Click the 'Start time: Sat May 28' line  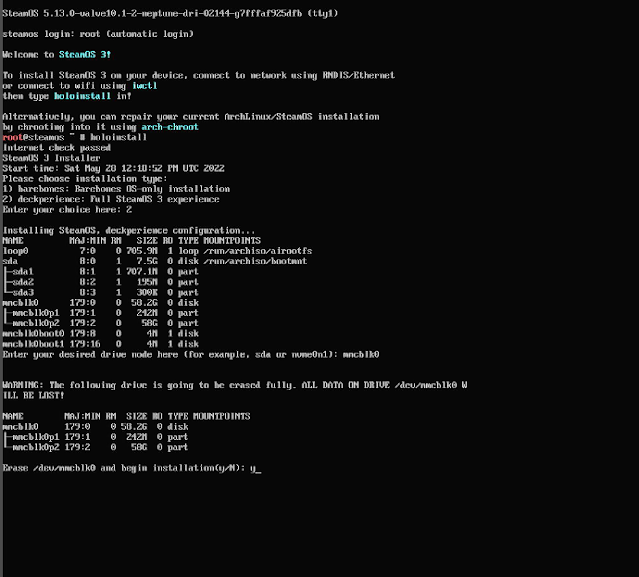pyautogui.click(x=113, y=168)
